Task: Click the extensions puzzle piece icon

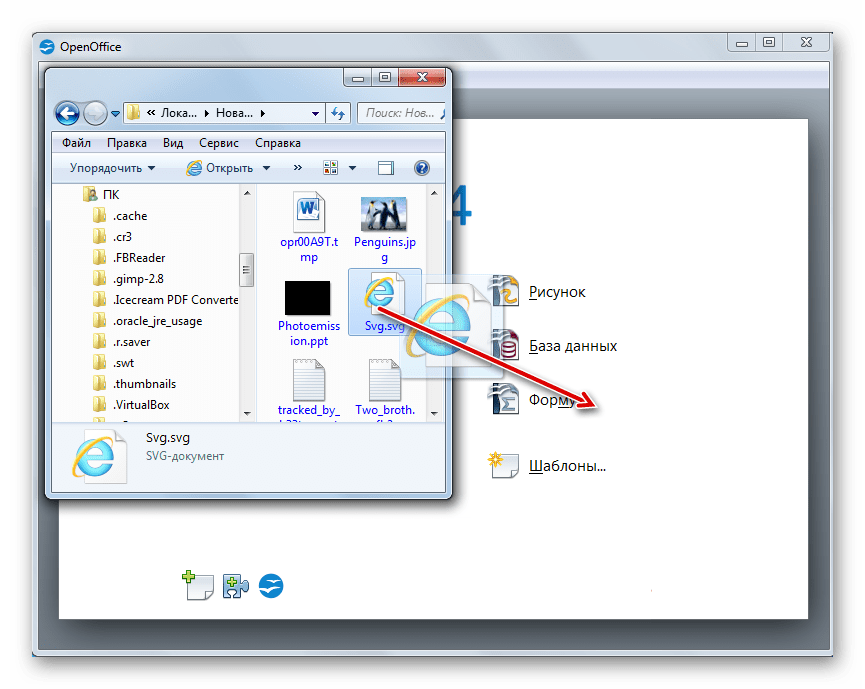Action: (x=236, y=586)
